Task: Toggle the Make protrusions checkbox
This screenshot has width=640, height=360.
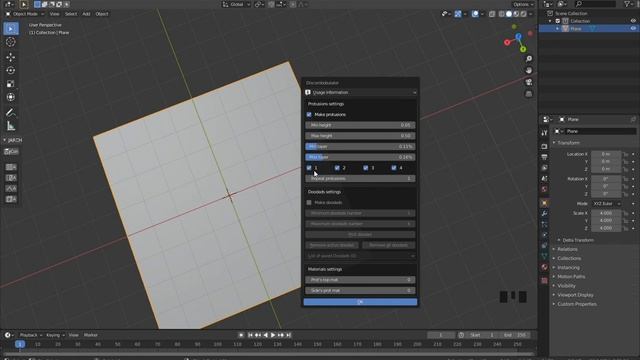Action: point(309,115)
